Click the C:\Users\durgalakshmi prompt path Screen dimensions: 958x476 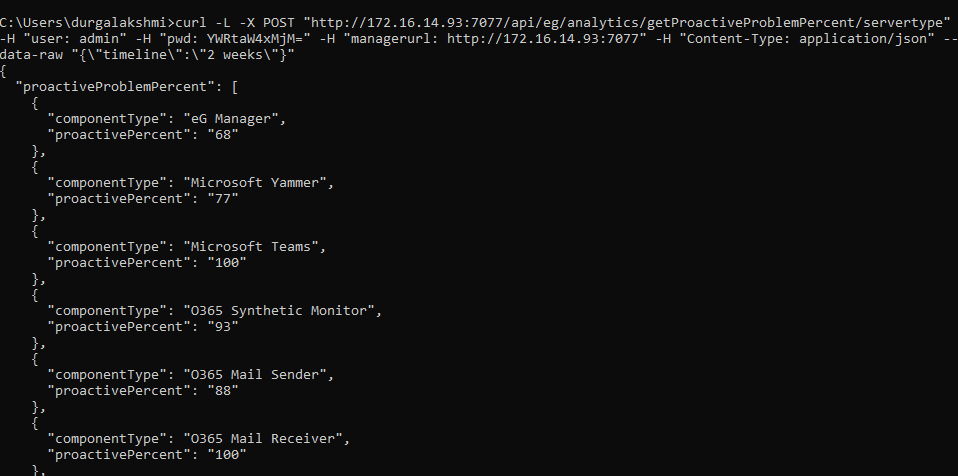(x=86, y=23)
